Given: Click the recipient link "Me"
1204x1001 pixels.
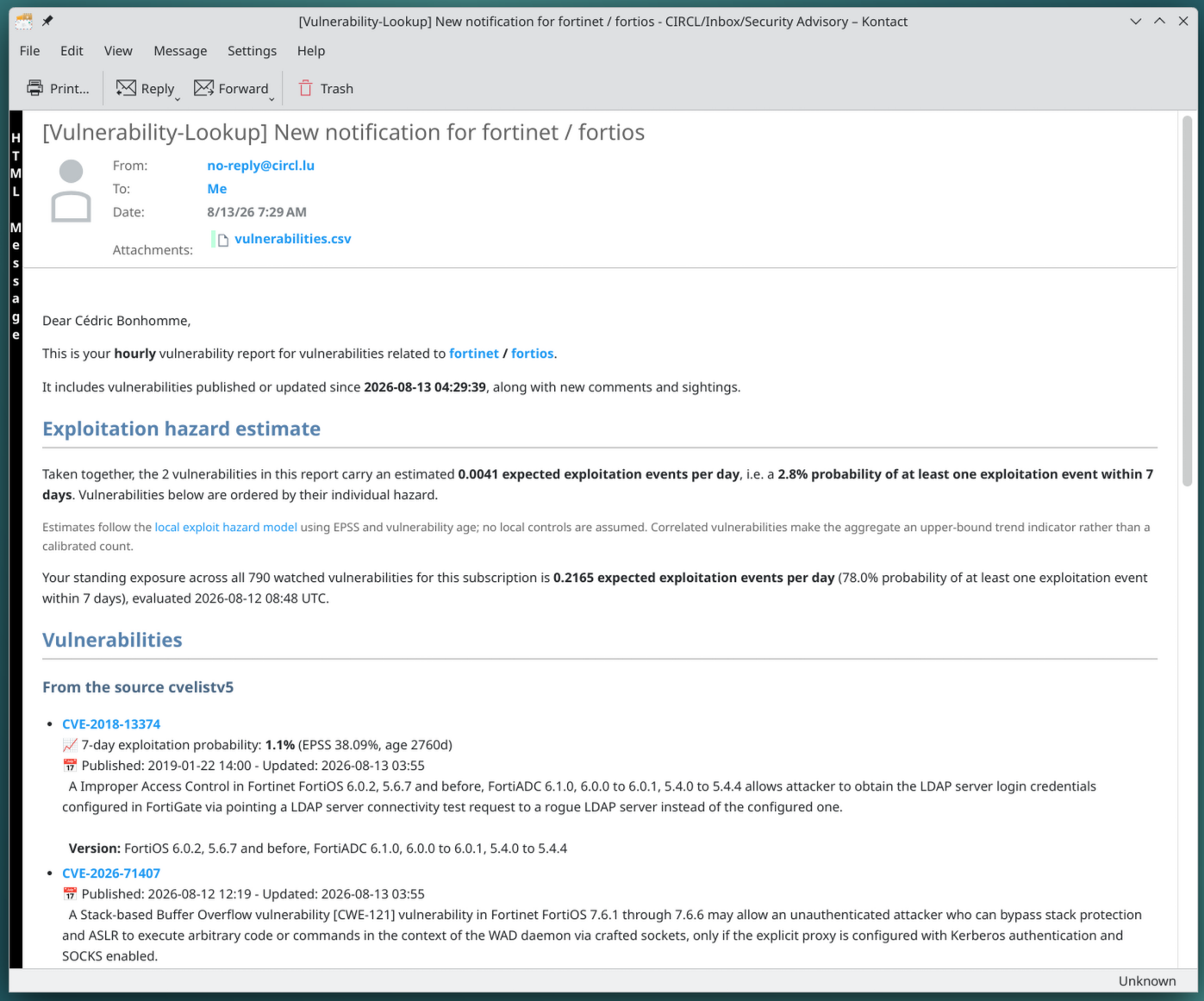Looking at the screenshot, I should pyautogui.click(x=216, y=189).
